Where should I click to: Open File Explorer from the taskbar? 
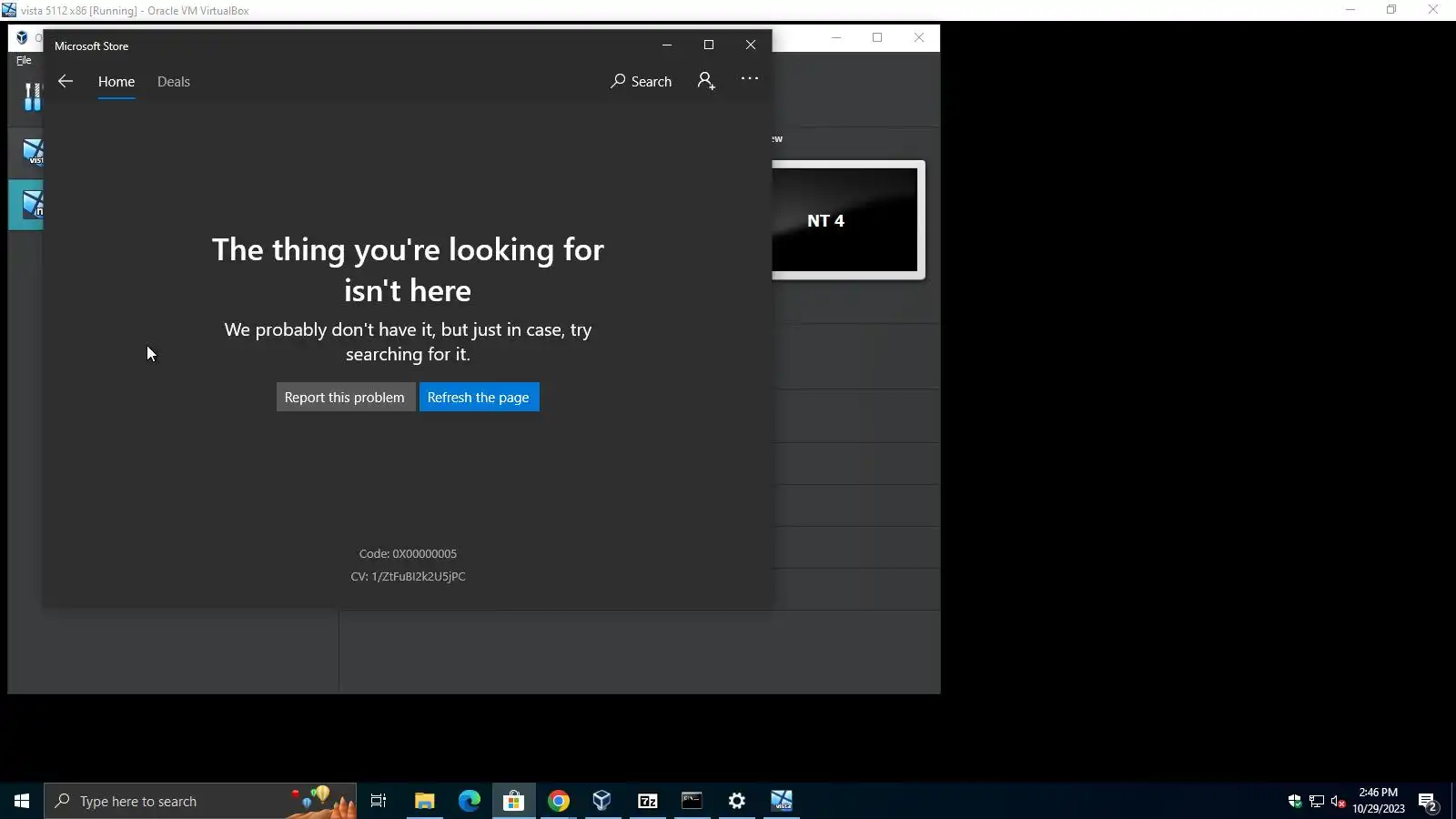tap(425, 801)
